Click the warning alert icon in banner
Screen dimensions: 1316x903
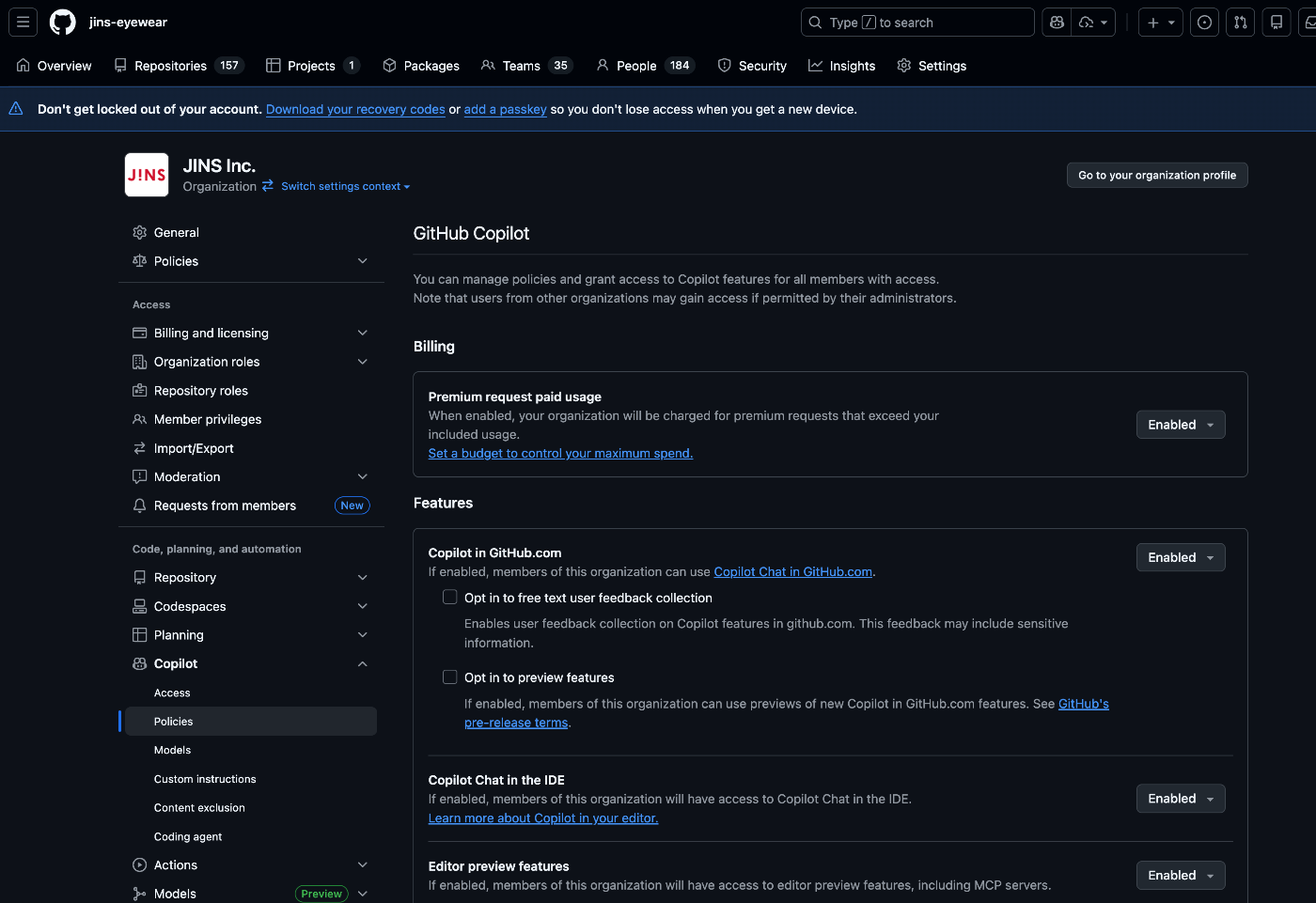click(x=16, y=109)
